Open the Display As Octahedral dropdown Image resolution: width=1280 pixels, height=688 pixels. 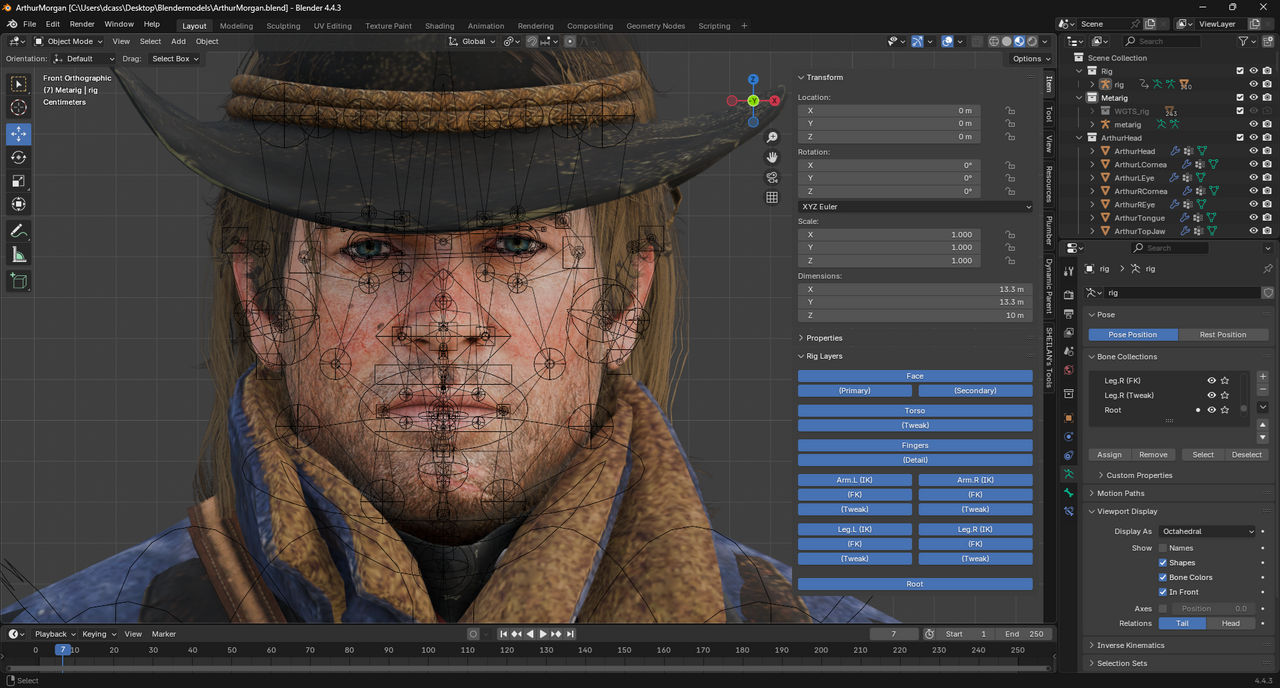pos(1207,531)
